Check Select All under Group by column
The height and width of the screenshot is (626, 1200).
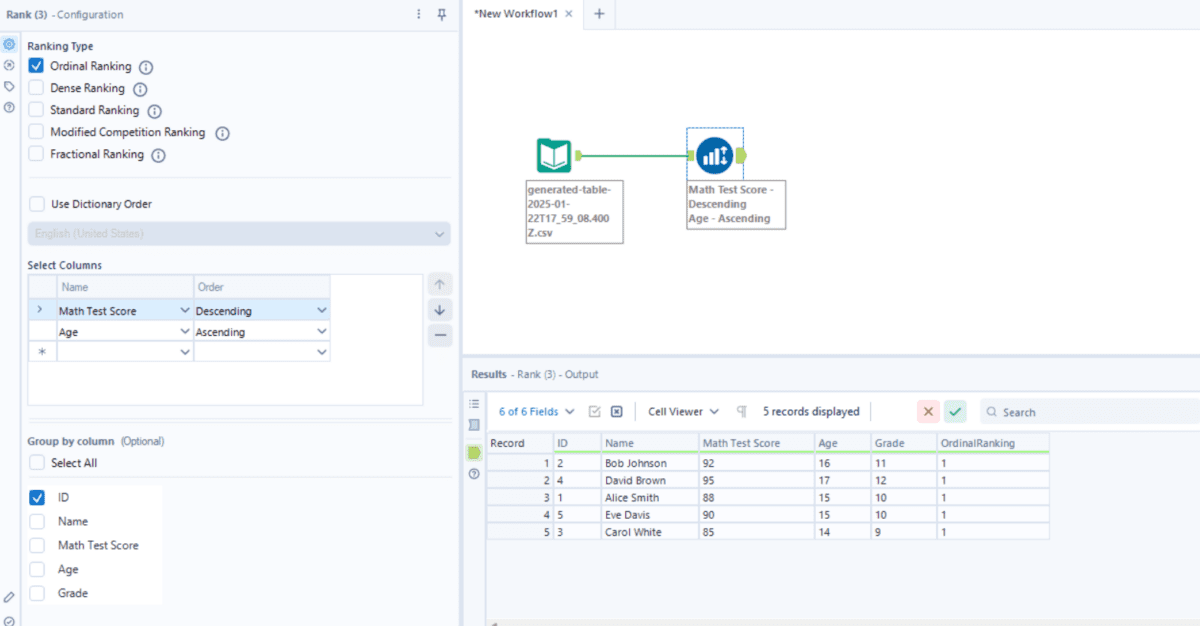pyautogui.click(x=37, y=463)
